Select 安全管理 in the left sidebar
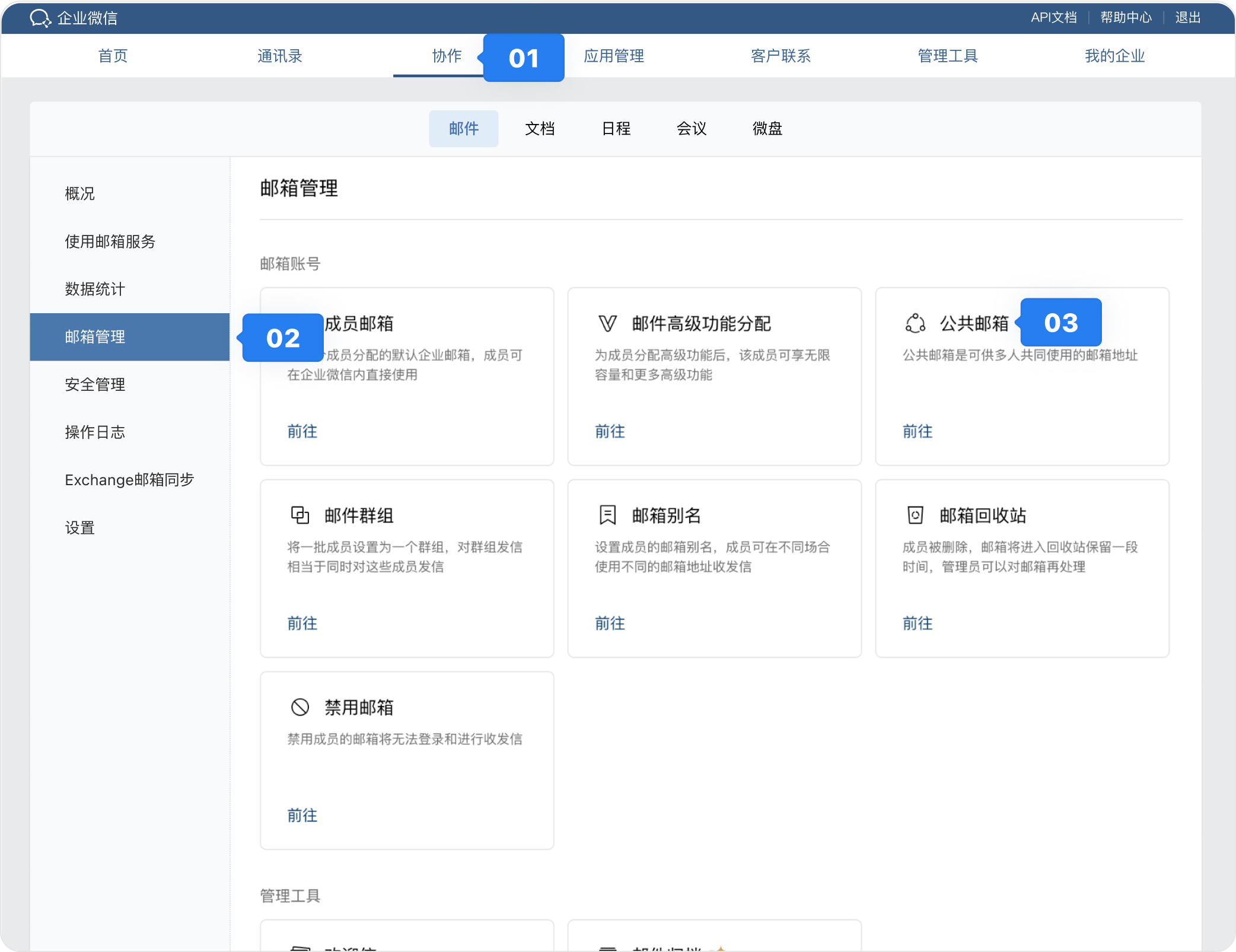 pos(95,384)
